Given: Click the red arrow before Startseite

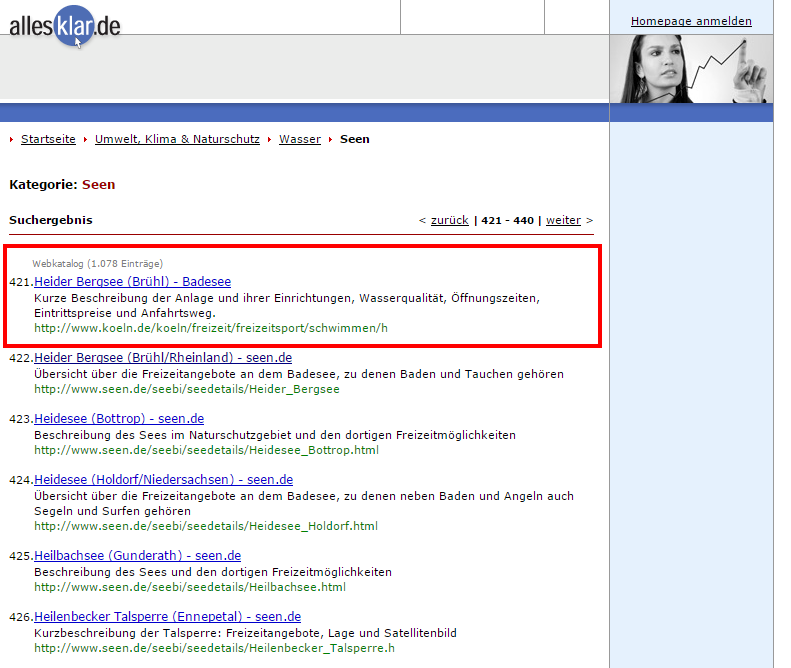Looking at the screenshot, I should coord(12,140).
